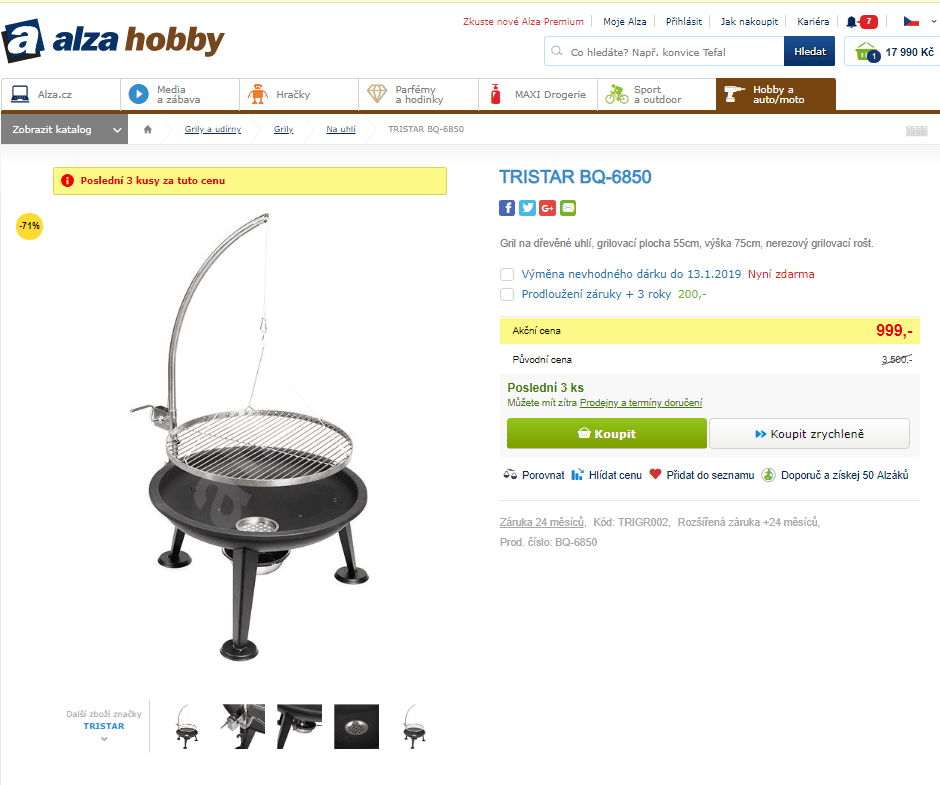This screenshot has height=785, width=940.
Task: Focus the Co hledáte search field
Action: (x=664, y=52)
